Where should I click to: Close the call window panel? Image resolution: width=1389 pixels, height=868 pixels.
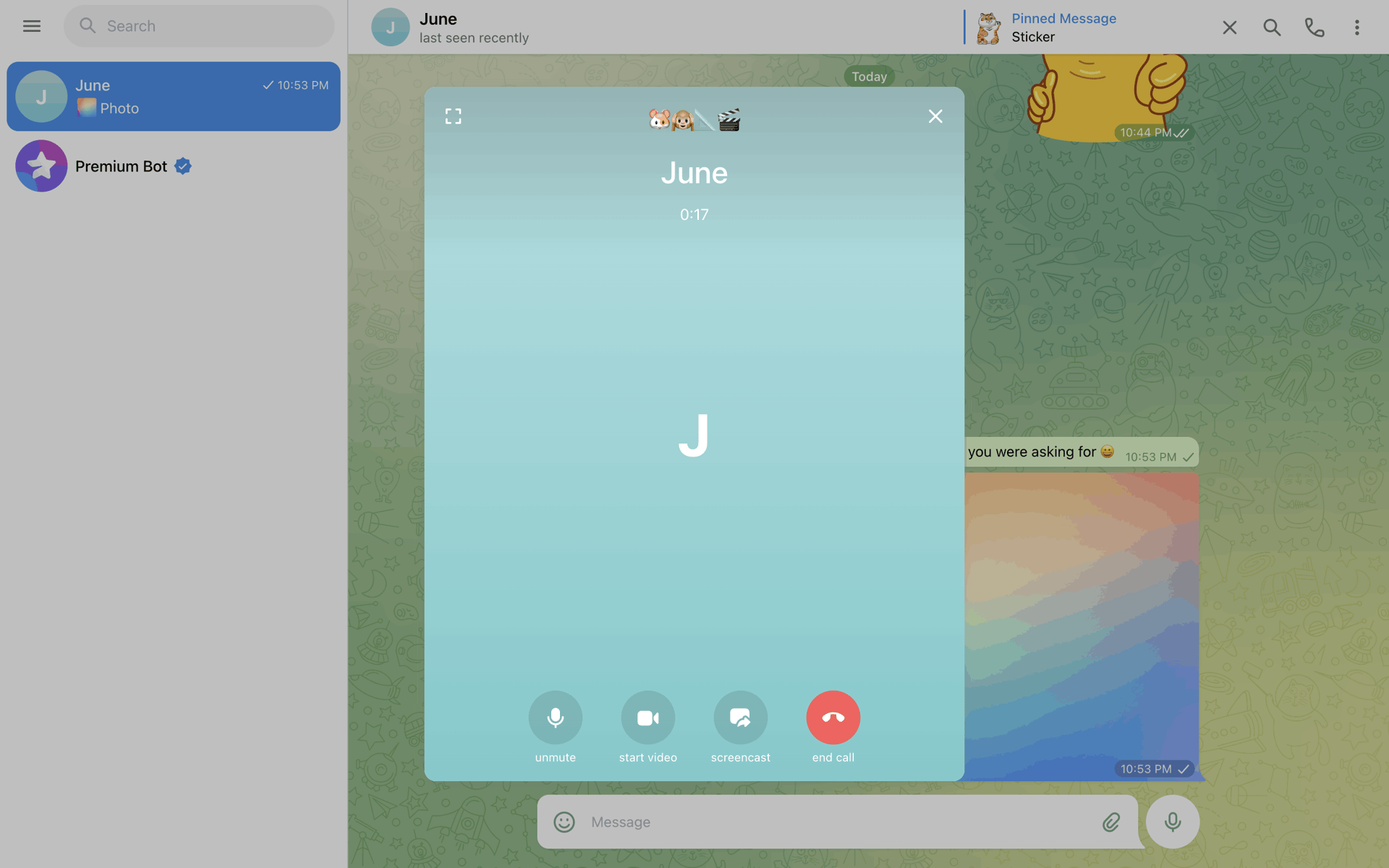(x=935, y=116)
